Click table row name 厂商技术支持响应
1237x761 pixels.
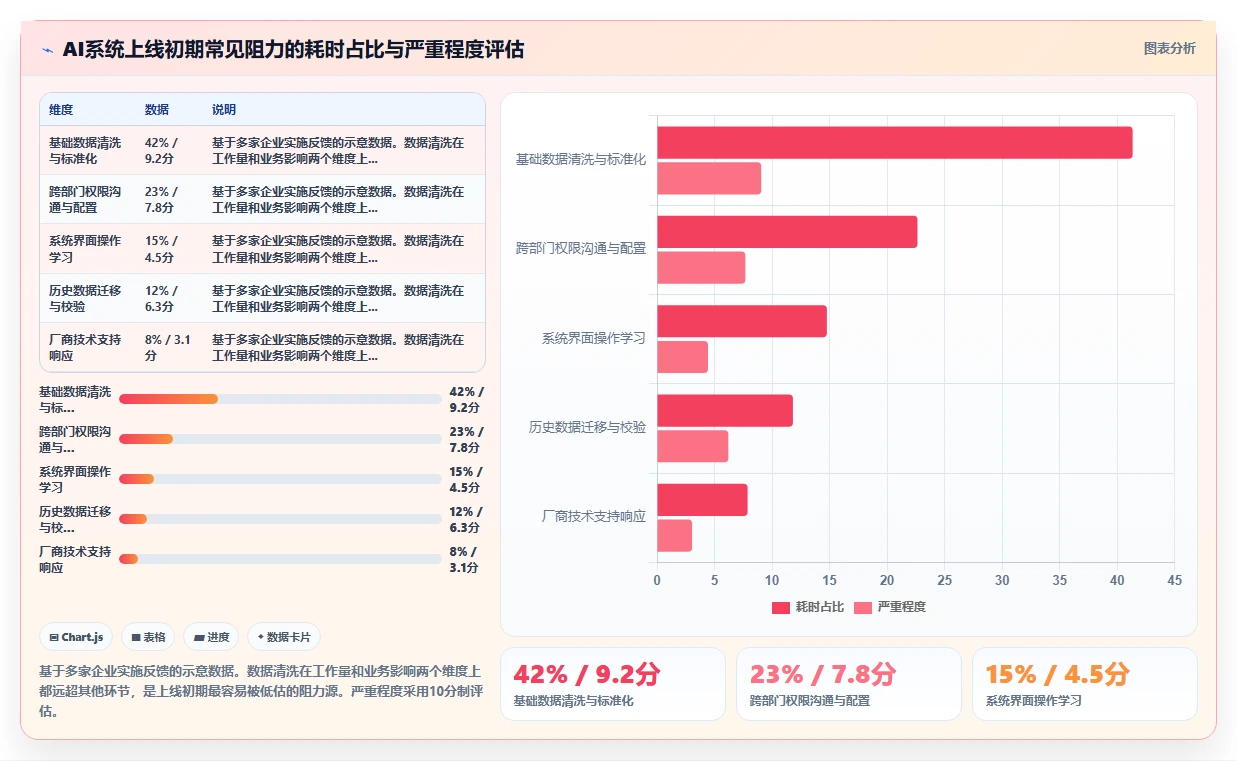pos(85,347)
